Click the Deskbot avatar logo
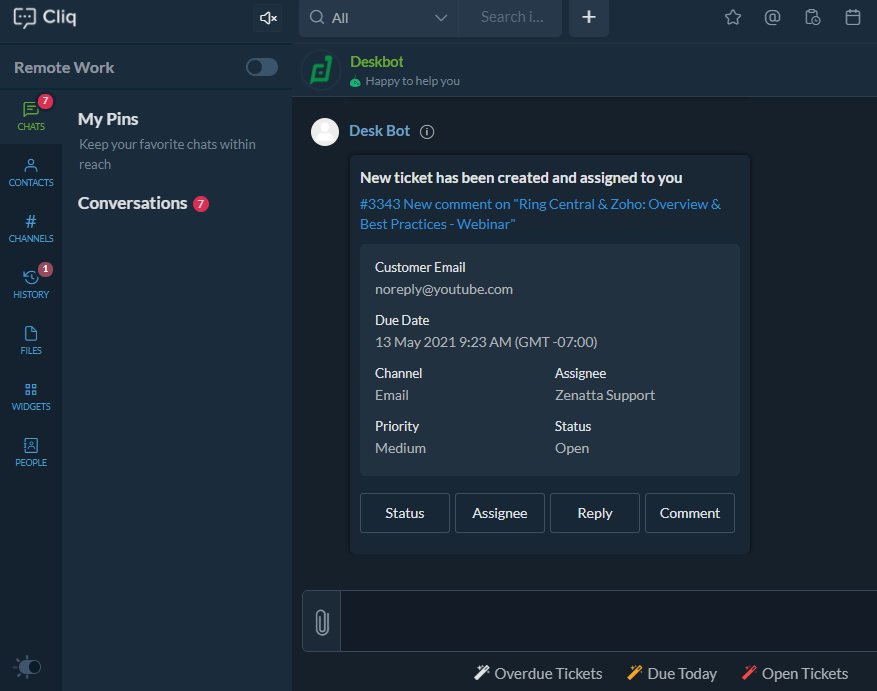The width and height of the screenshot is (877, 691). coord(321,70)
